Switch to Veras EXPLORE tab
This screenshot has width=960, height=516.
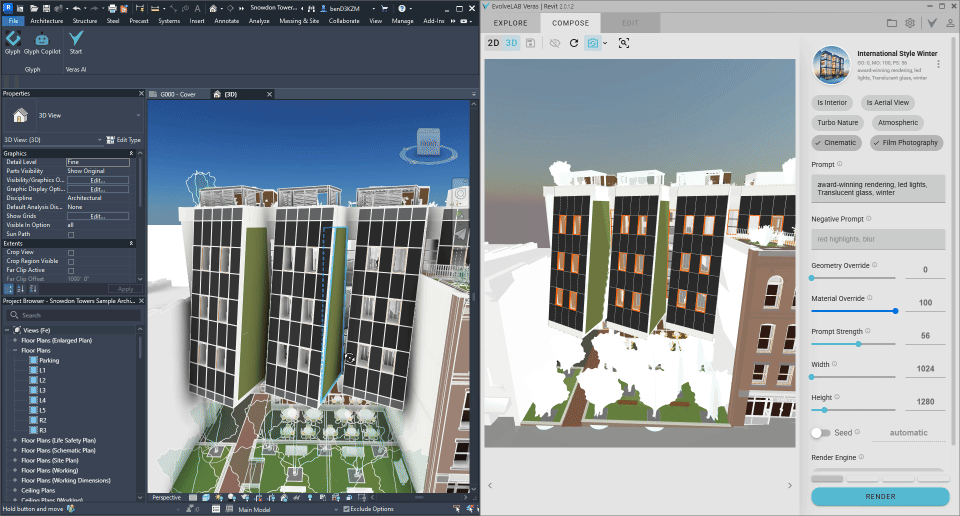[511, 23]
